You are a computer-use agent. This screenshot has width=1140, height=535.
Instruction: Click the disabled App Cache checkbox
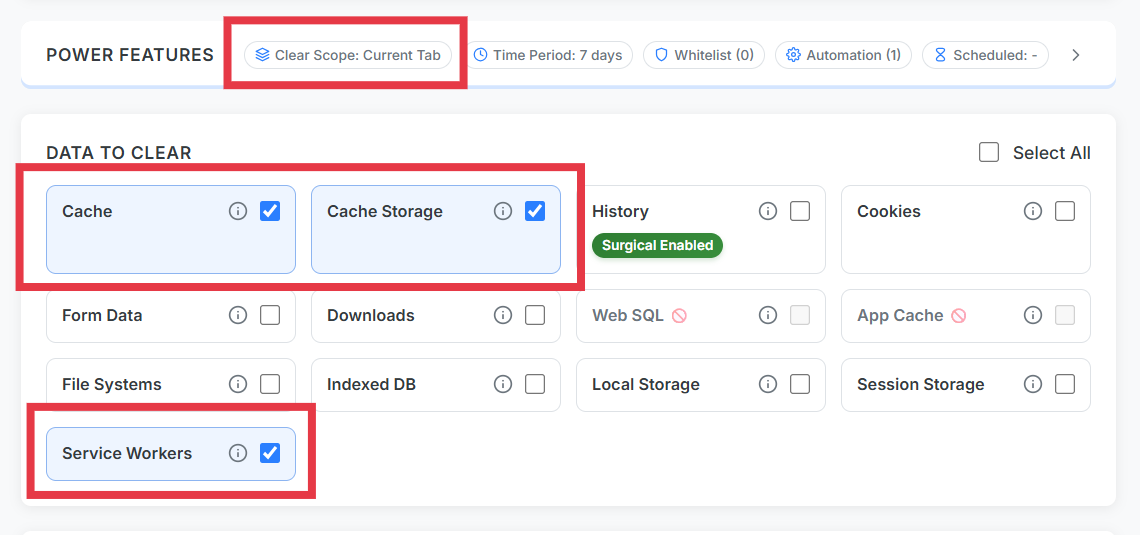click(1065, 315)
